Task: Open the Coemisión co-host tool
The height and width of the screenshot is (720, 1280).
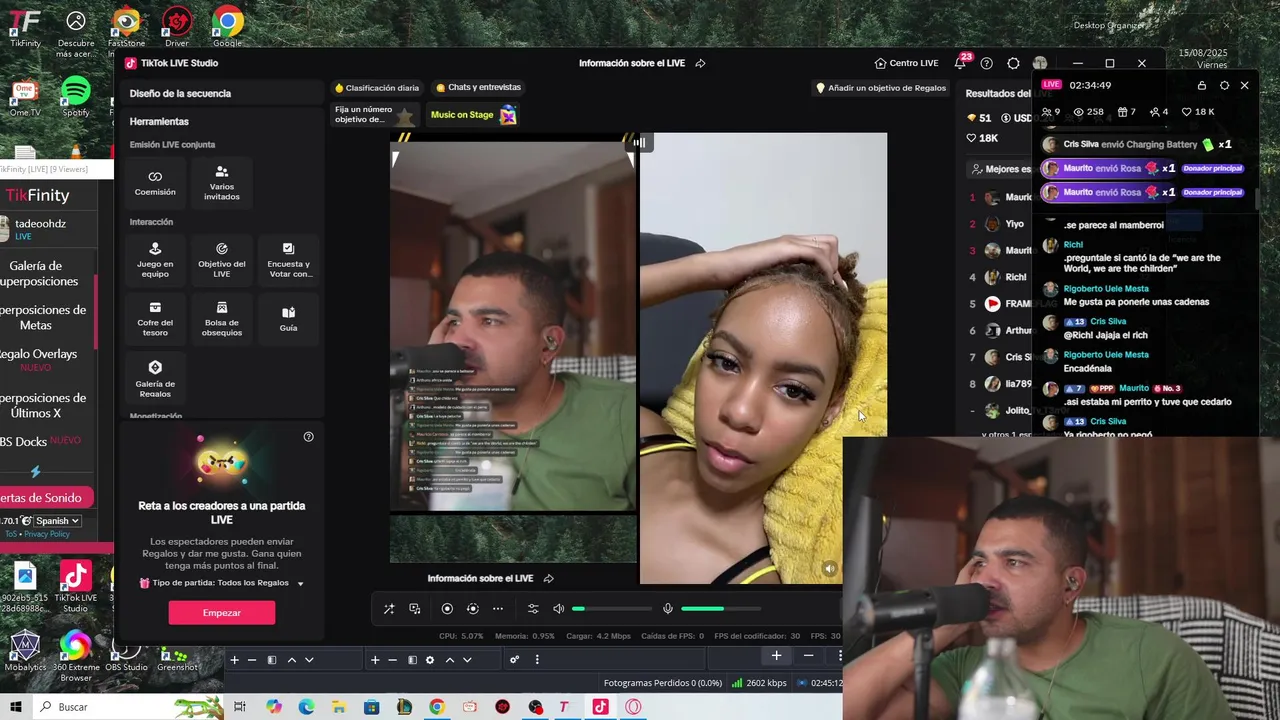Action: click(x=155, y=183)
